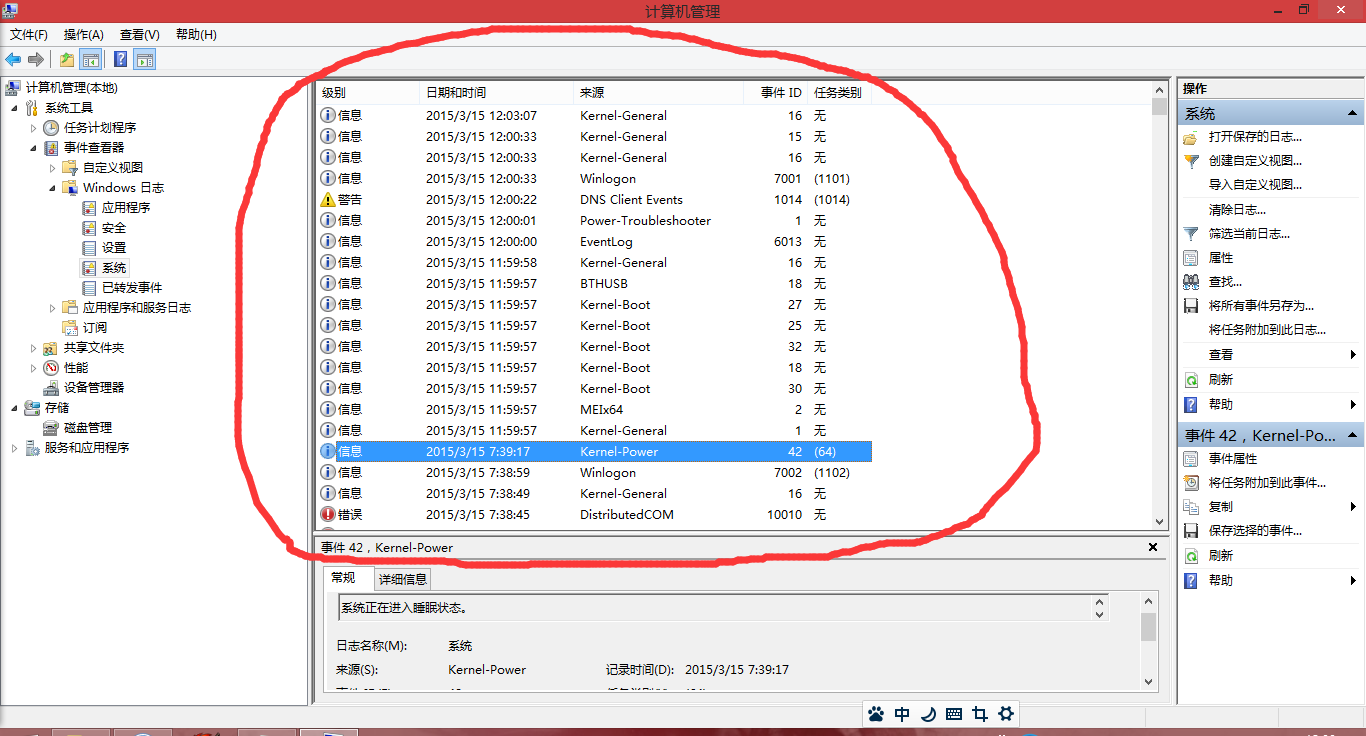Select Event Viewer (事件查看器) node
The image size is (1366, 736).
(x=94, y=147)
